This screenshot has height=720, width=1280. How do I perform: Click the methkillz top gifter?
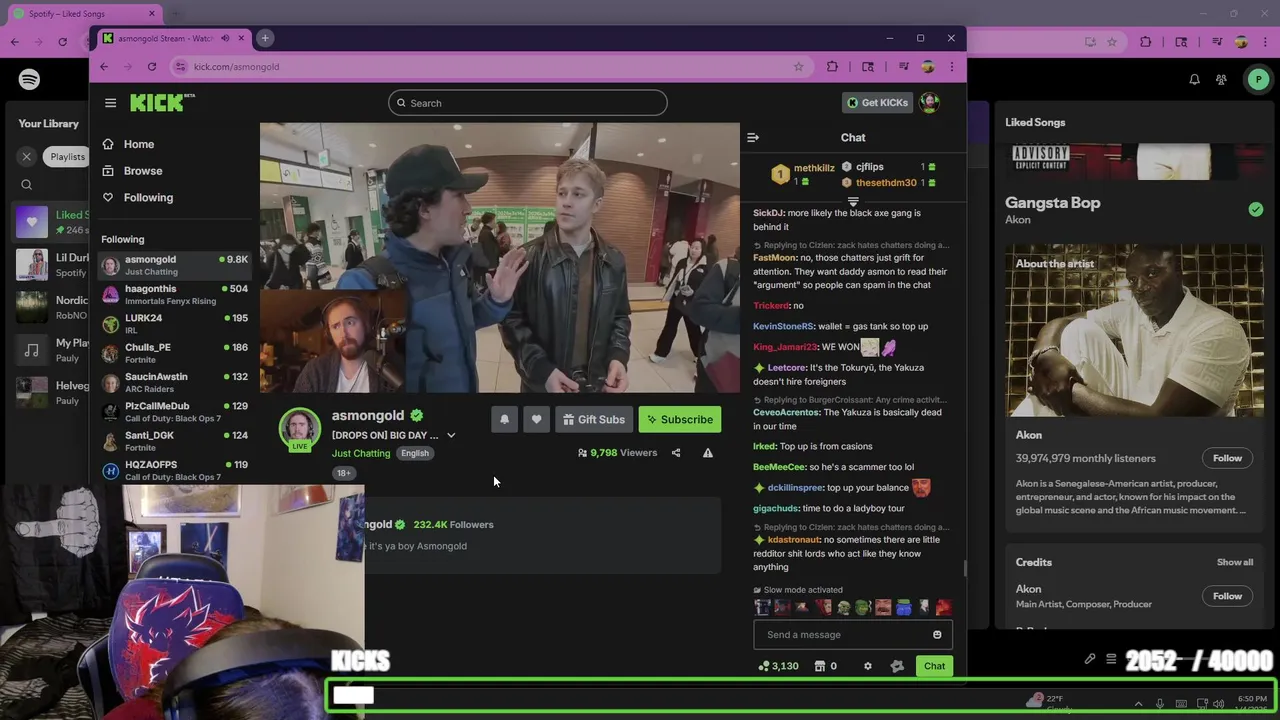click(813, 168)
